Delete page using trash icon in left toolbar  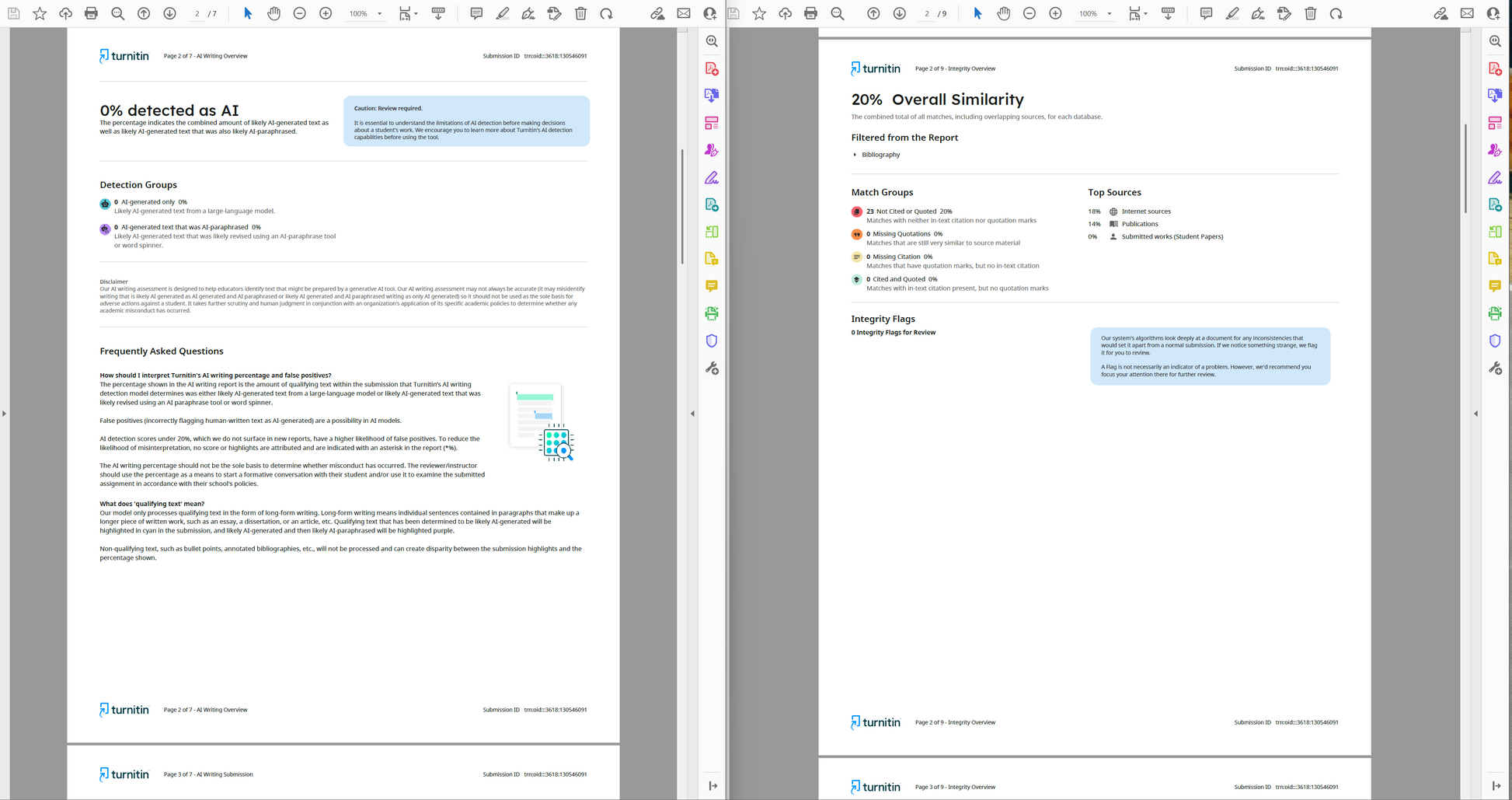[x=580, y=13]
